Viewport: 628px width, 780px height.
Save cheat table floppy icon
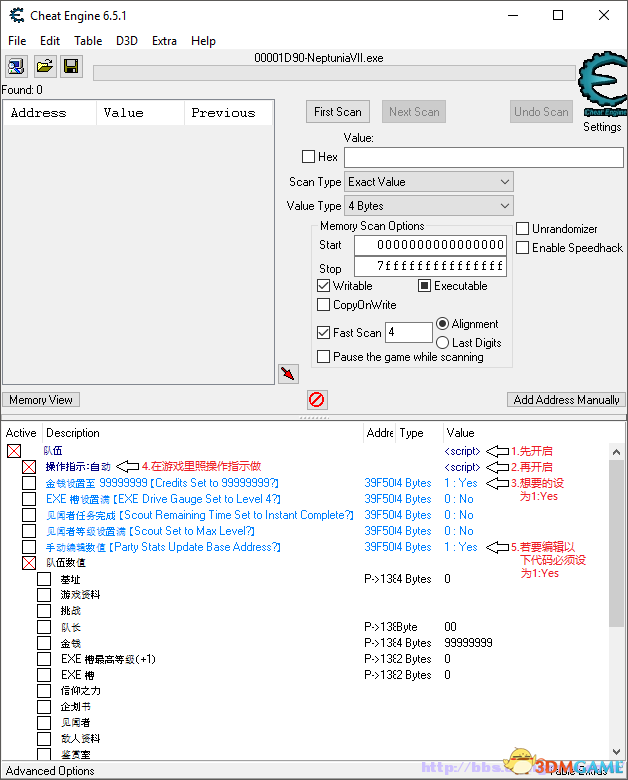point(71,66)
